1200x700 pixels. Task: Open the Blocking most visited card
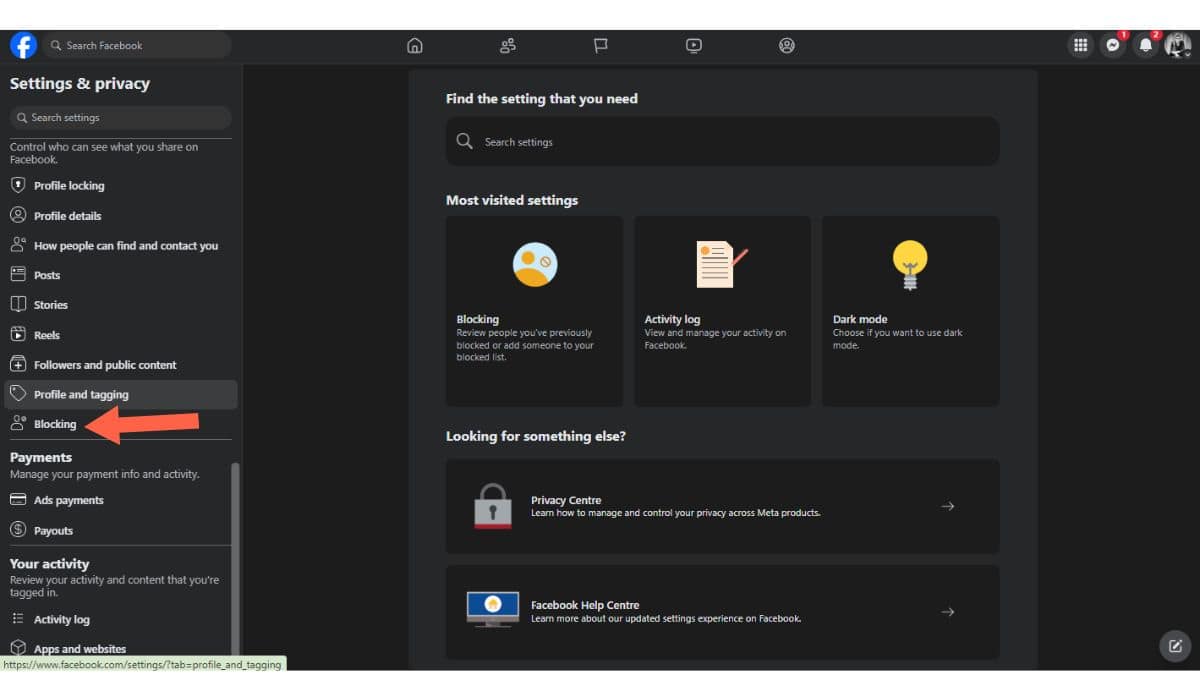[534, 311]
